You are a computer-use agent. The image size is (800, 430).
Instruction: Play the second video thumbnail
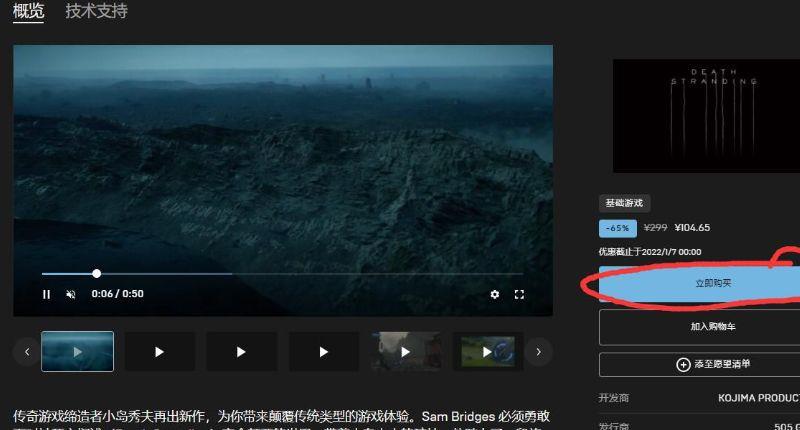click(160, 351)
